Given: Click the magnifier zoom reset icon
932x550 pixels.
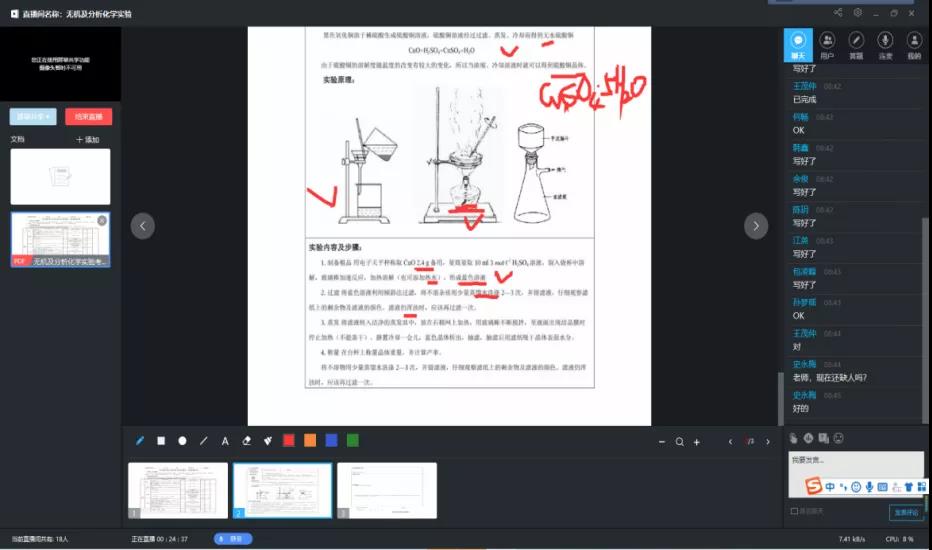Looking at the screenshot, I should pos(679,442).
